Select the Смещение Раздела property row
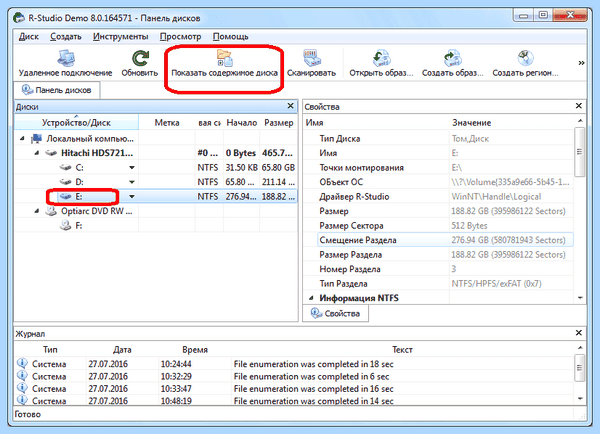This screenshot has width=600, height=434. [445, 240]
